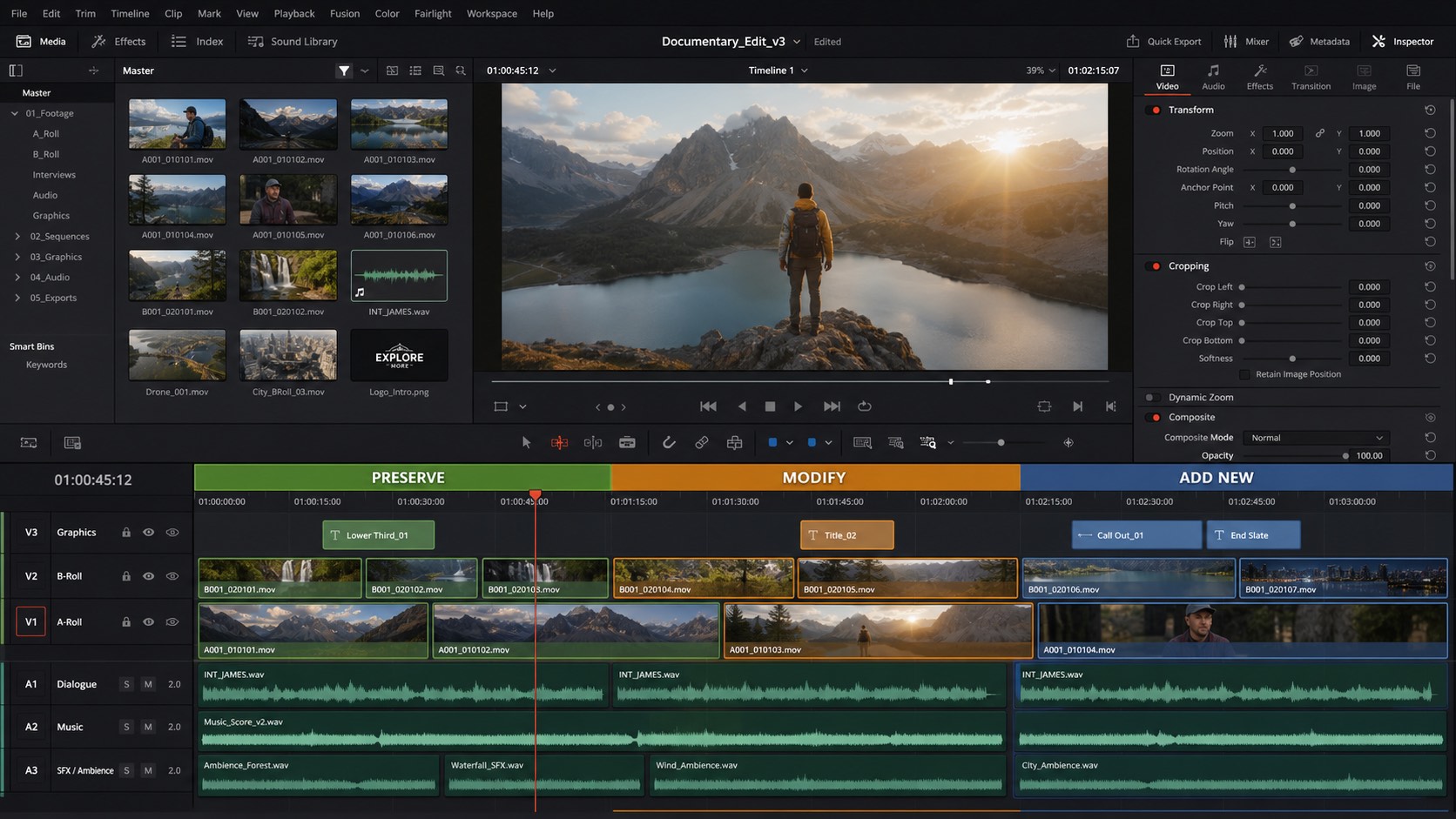The height and width of the screenshot is (819, 1456).
Task: Flip the clip horizontally
Action: point(1250,242)
